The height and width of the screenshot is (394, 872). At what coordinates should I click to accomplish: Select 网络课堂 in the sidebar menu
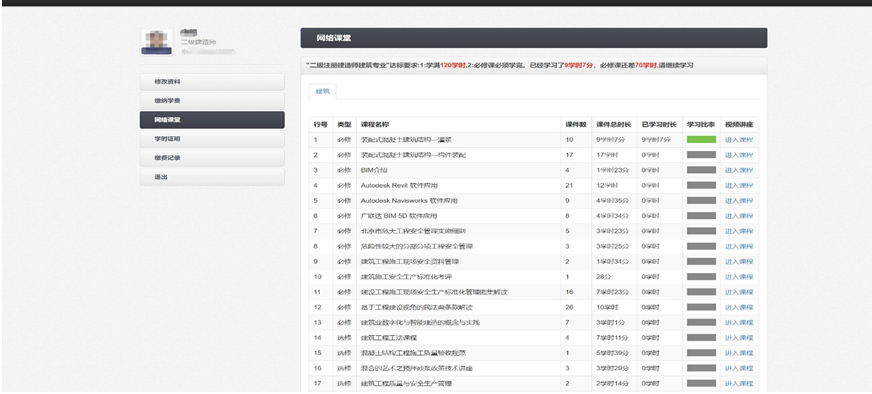click(212, 120)
